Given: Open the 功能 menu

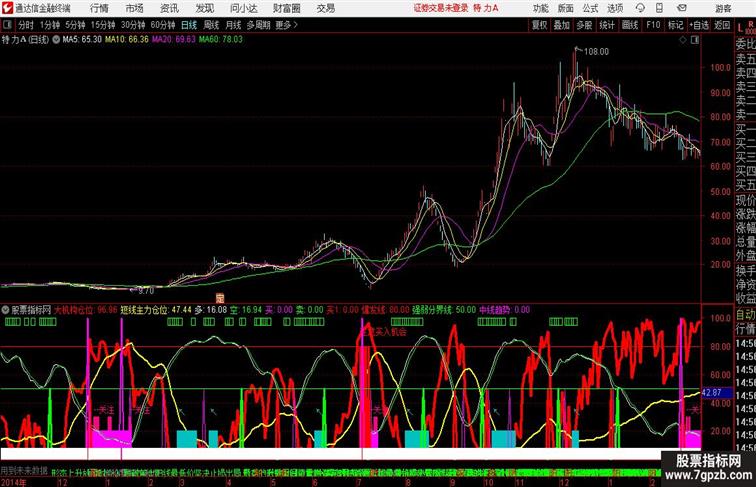Looking at the screenshot, I should point(541,8).
